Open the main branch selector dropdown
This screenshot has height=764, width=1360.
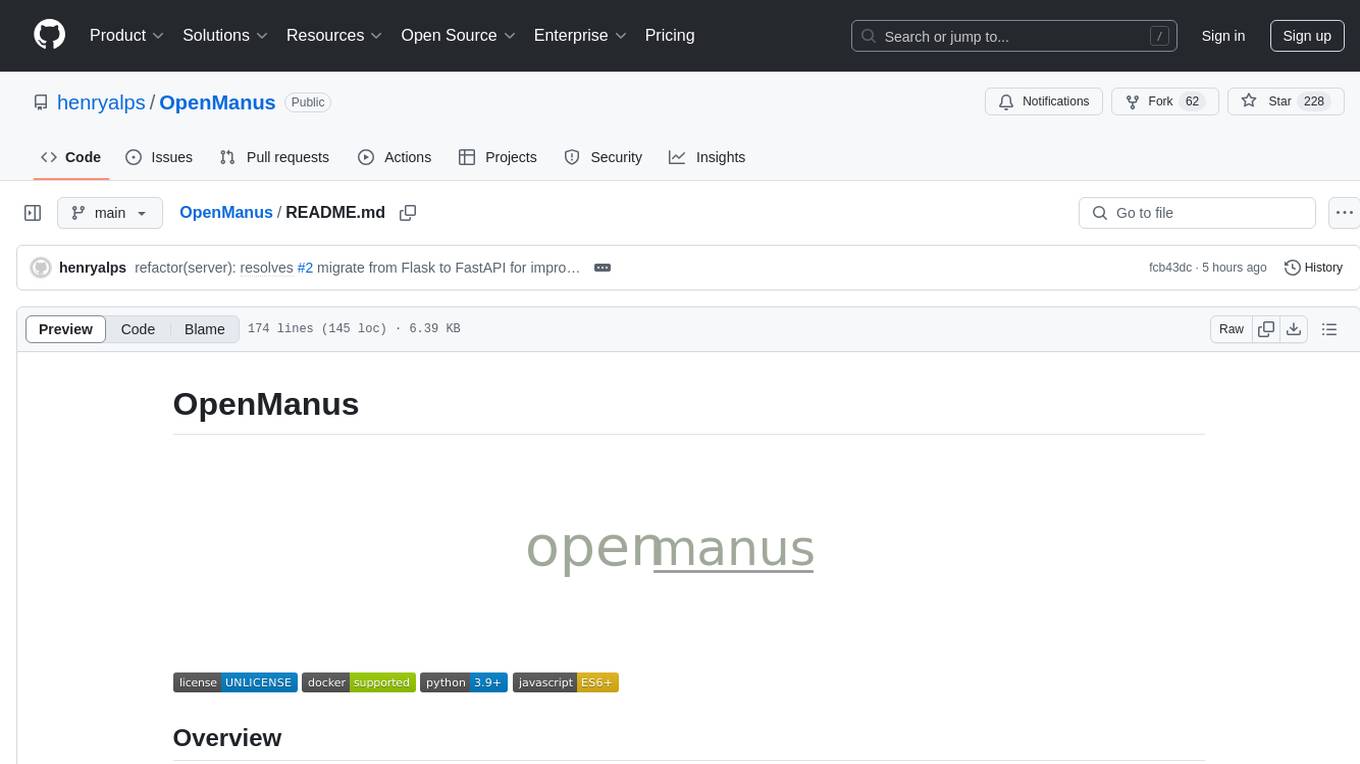110,213
